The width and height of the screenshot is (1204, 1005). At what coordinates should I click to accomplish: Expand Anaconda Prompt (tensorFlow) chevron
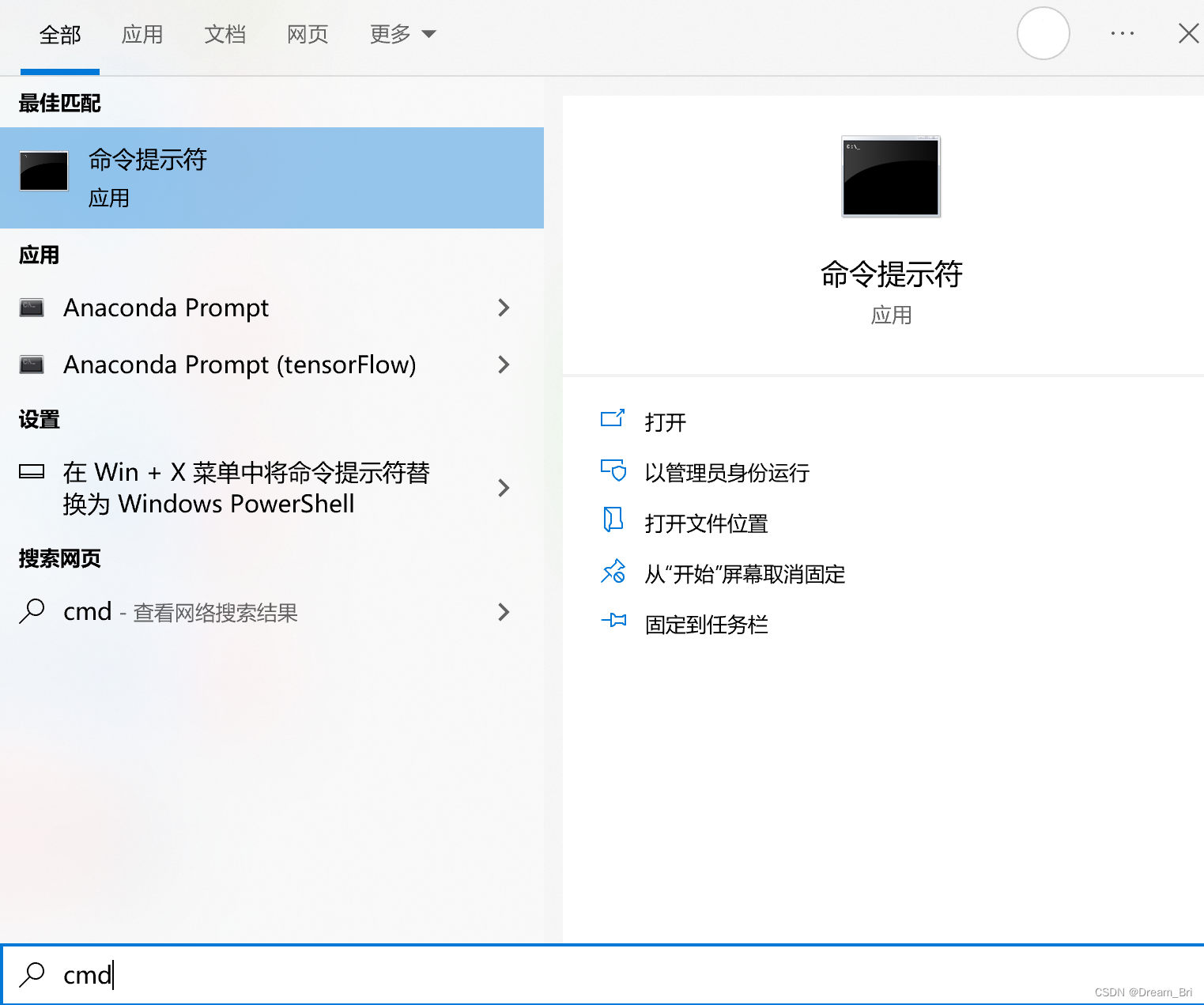504,365
